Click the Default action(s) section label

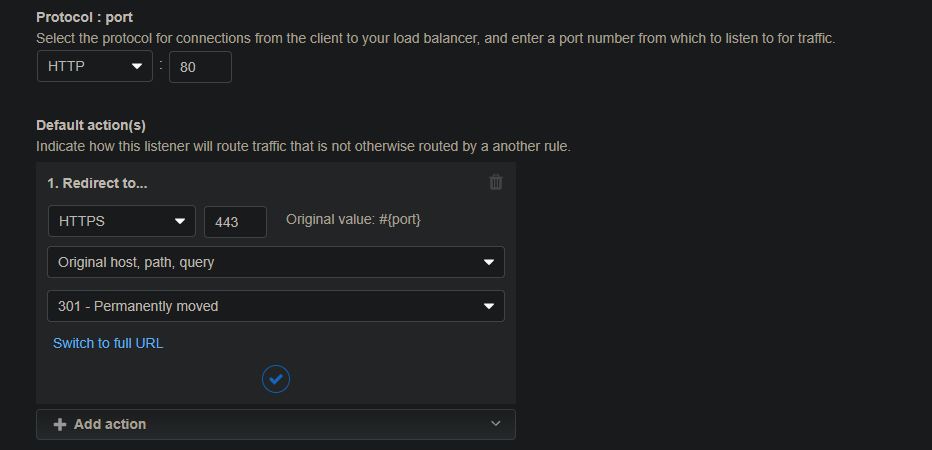pyautogui.click(x=91, y=125)
